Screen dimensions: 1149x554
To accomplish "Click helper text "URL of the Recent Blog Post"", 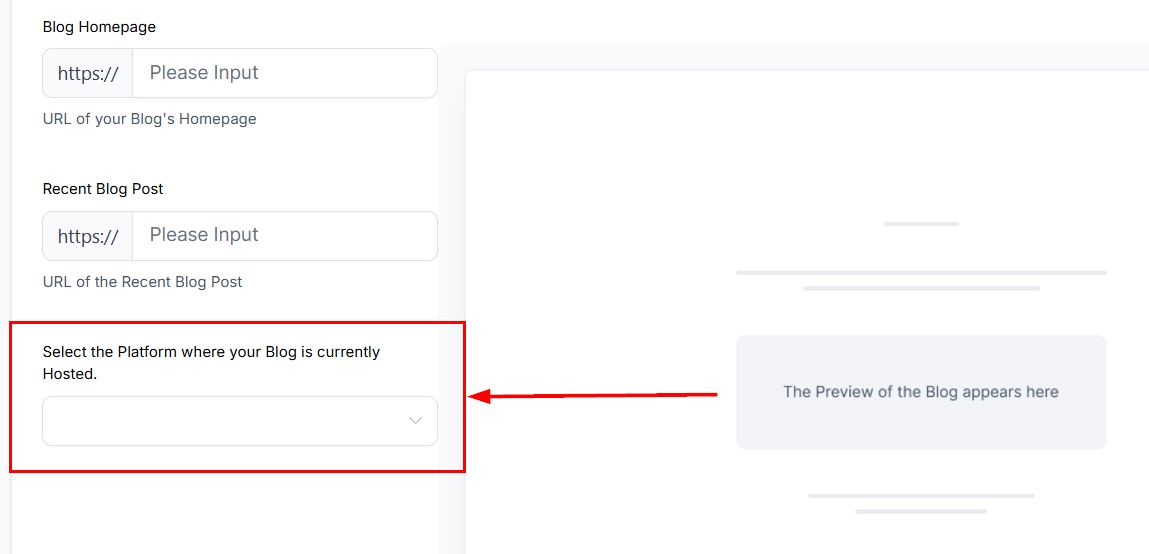I will tap(142, 282).
